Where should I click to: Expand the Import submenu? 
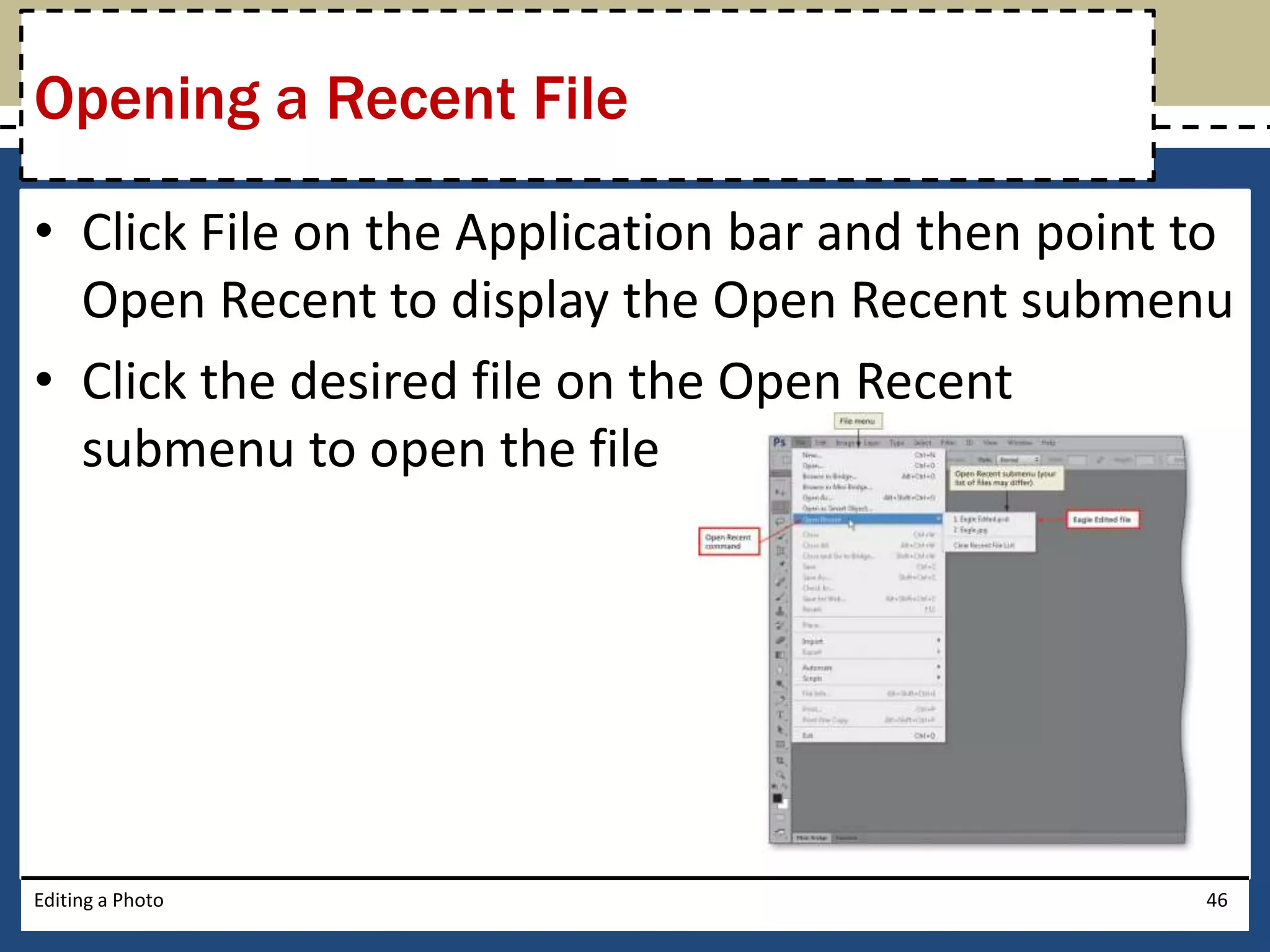[x=868, y=641]
